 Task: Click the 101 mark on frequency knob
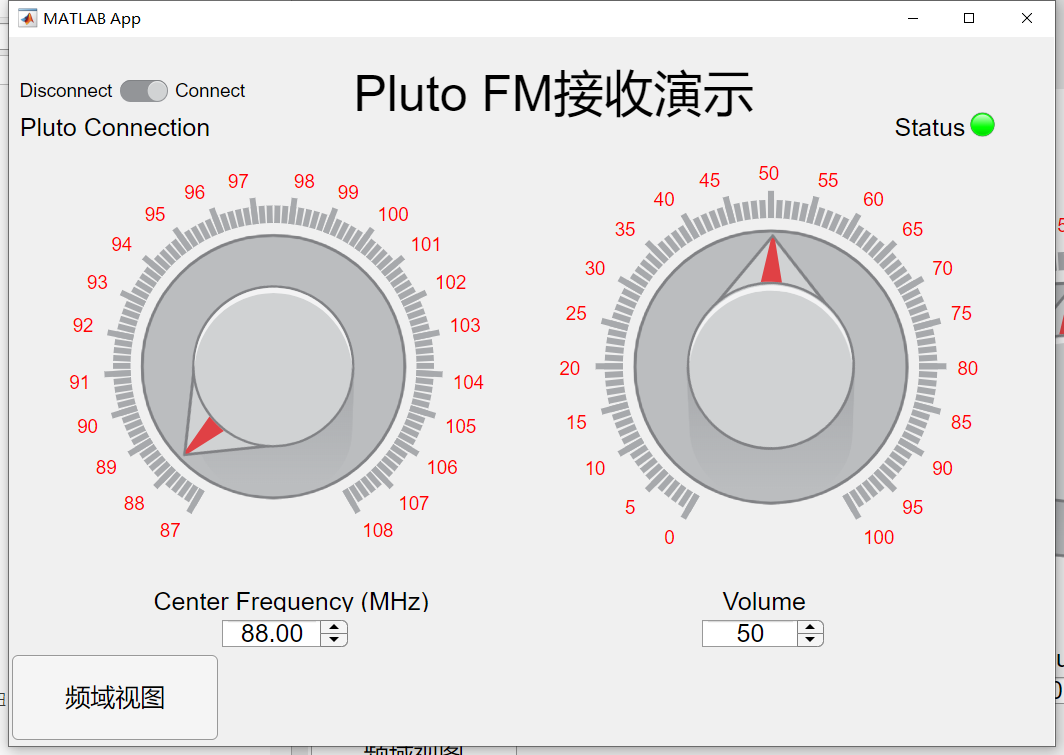[x=426, y=244]
